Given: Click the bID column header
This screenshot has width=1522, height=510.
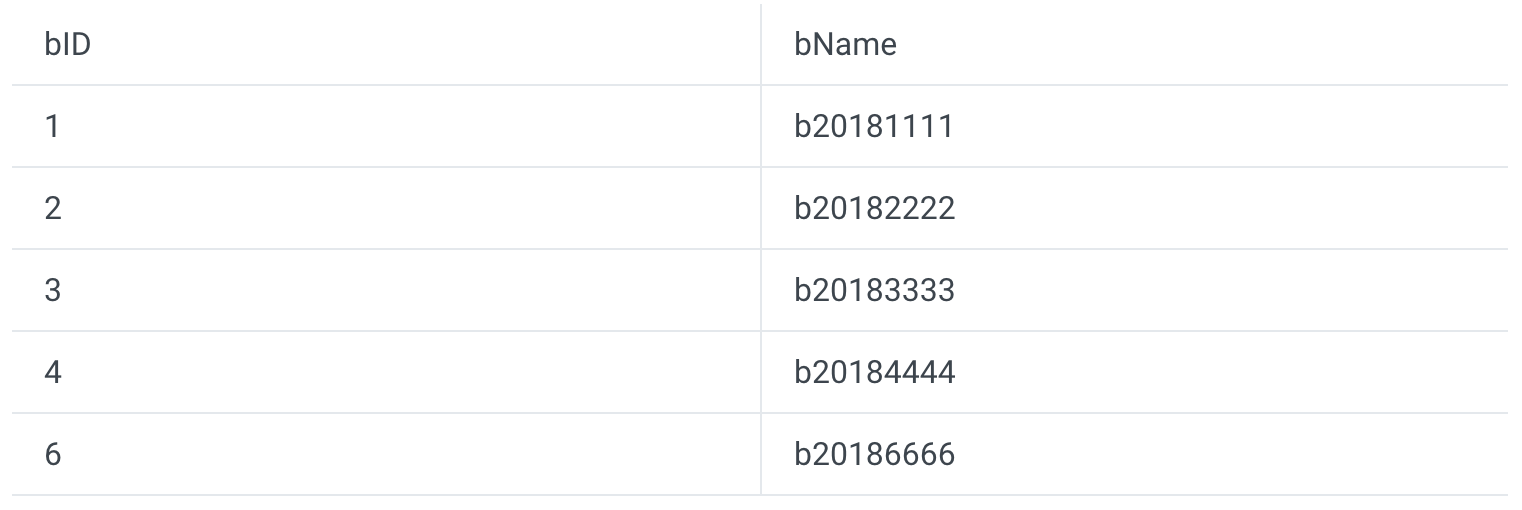Looking at the screenshot, I should pos(67,45).
